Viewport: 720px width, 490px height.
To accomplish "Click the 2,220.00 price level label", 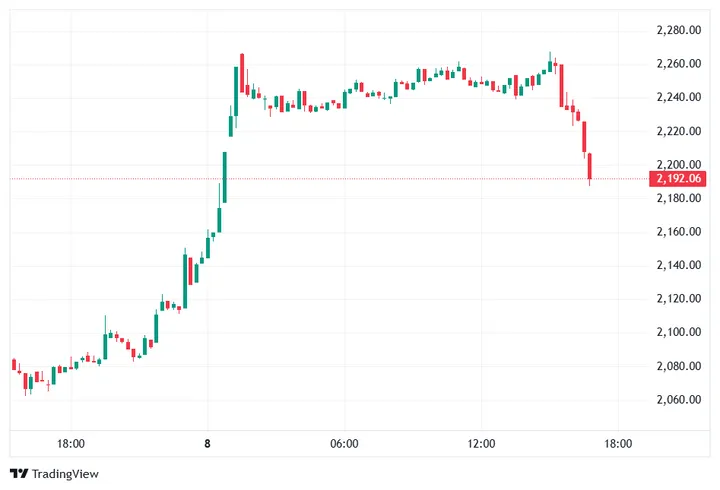I will [680, 131].
